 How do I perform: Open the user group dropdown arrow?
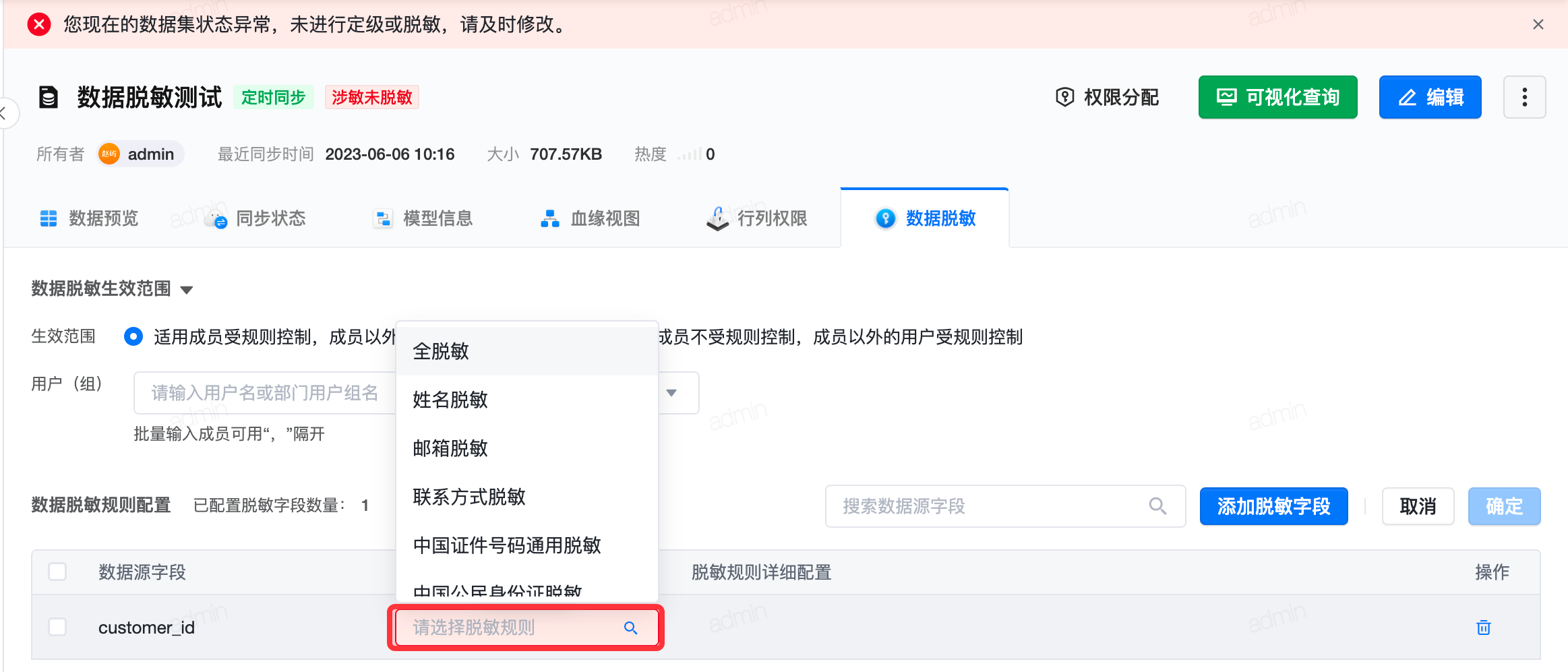[x=671, y=393]
